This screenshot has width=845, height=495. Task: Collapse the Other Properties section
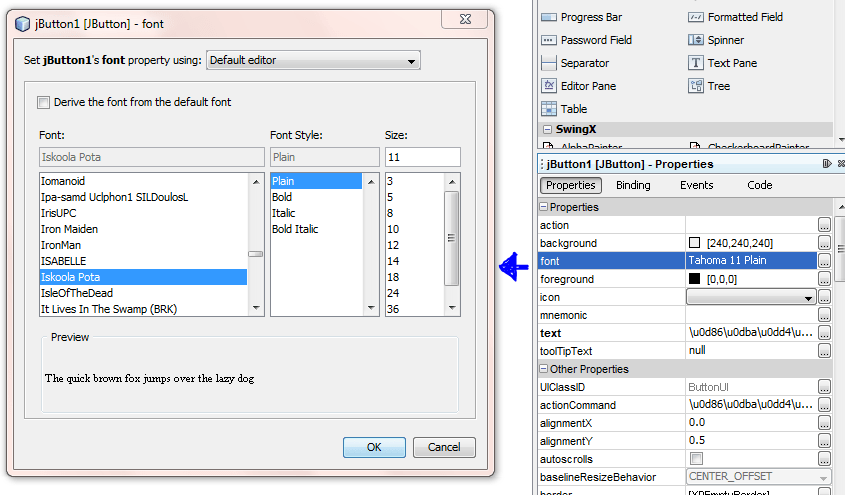(x=544, y=369)
